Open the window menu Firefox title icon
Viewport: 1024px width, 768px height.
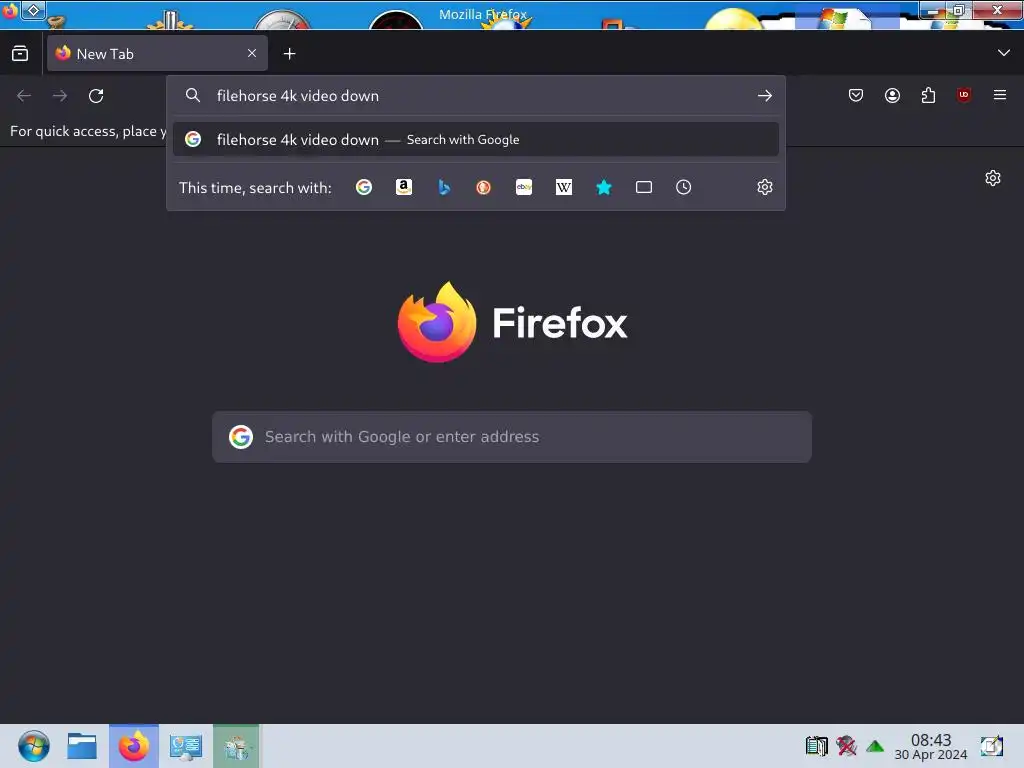[10, 12]
